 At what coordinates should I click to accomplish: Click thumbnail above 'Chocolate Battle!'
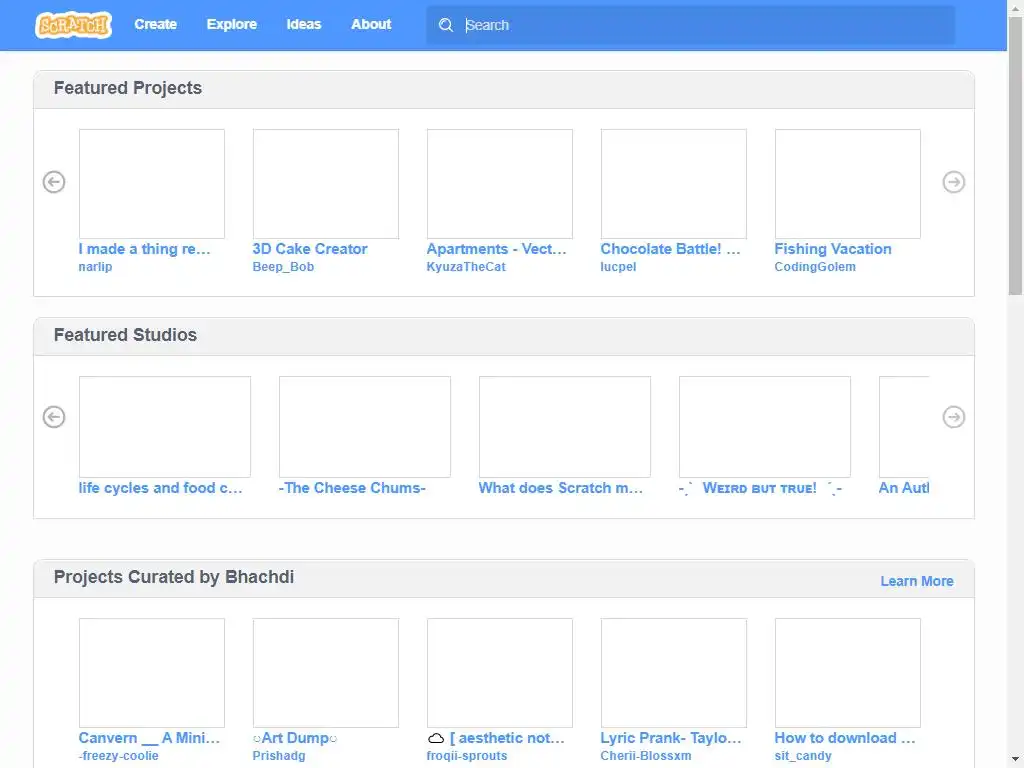click(674, 184)
